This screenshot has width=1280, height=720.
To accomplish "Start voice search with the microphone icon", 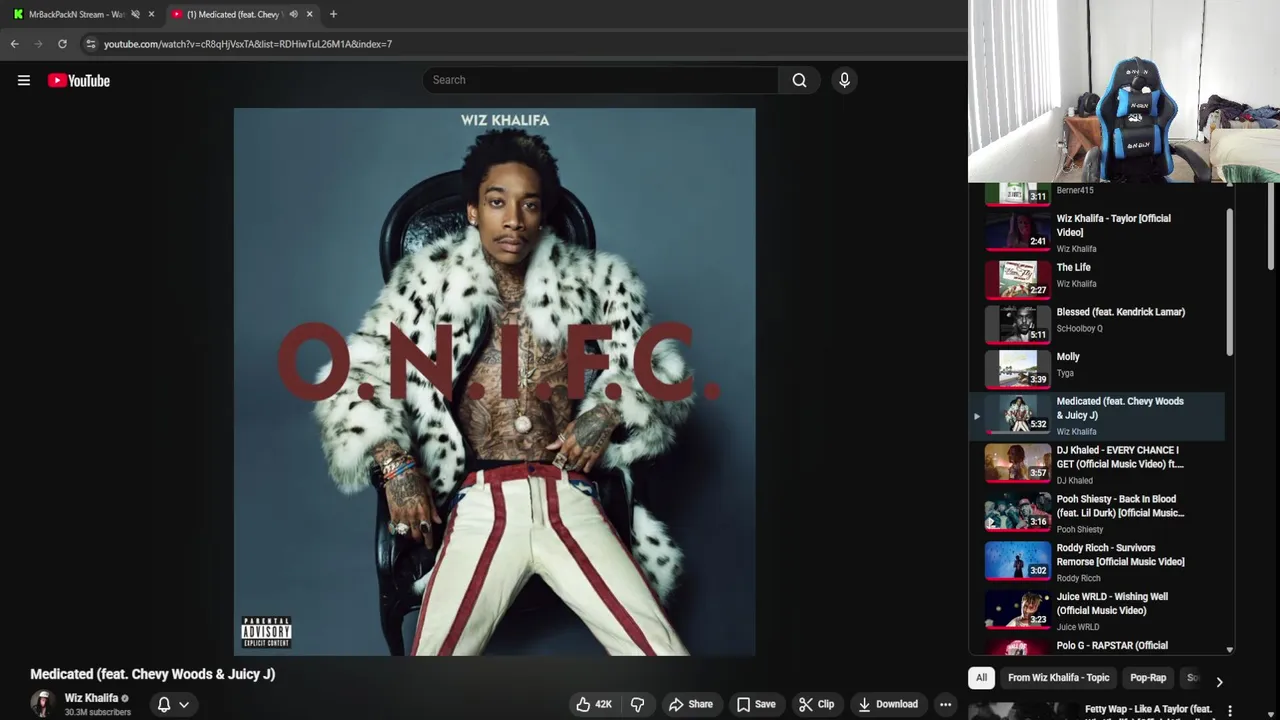I will click(844, 80).
